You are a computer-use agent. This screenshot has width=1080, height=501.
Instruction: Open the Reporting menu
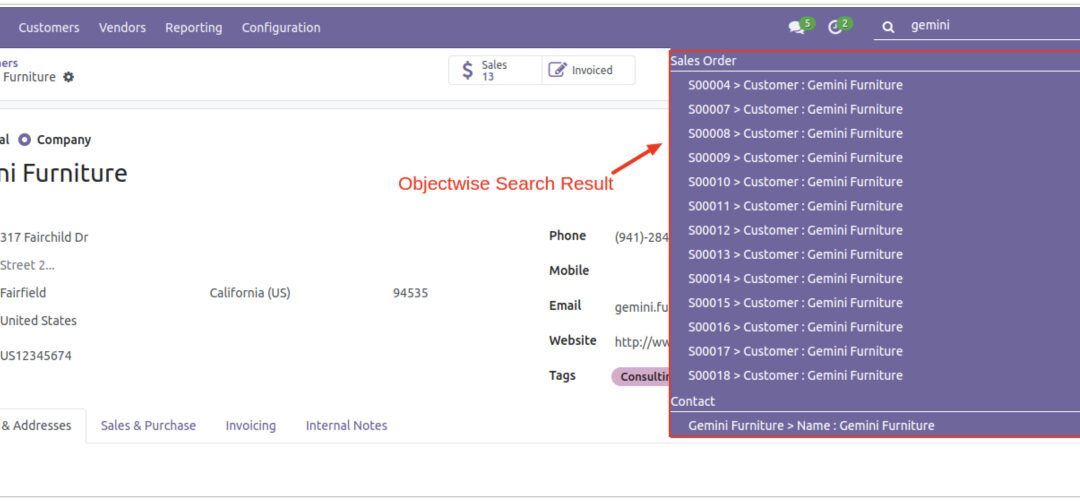[x=194, y=28]
